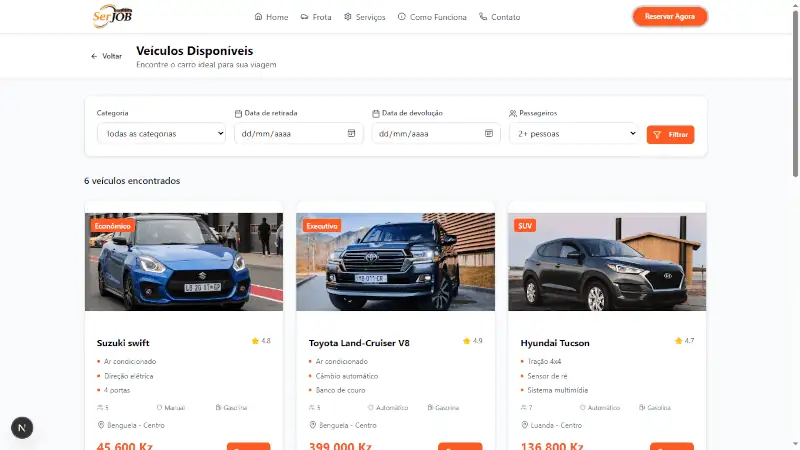The image size is (800, 450).
Task: Click the SUV category badge
Action: tap(525, 226)
